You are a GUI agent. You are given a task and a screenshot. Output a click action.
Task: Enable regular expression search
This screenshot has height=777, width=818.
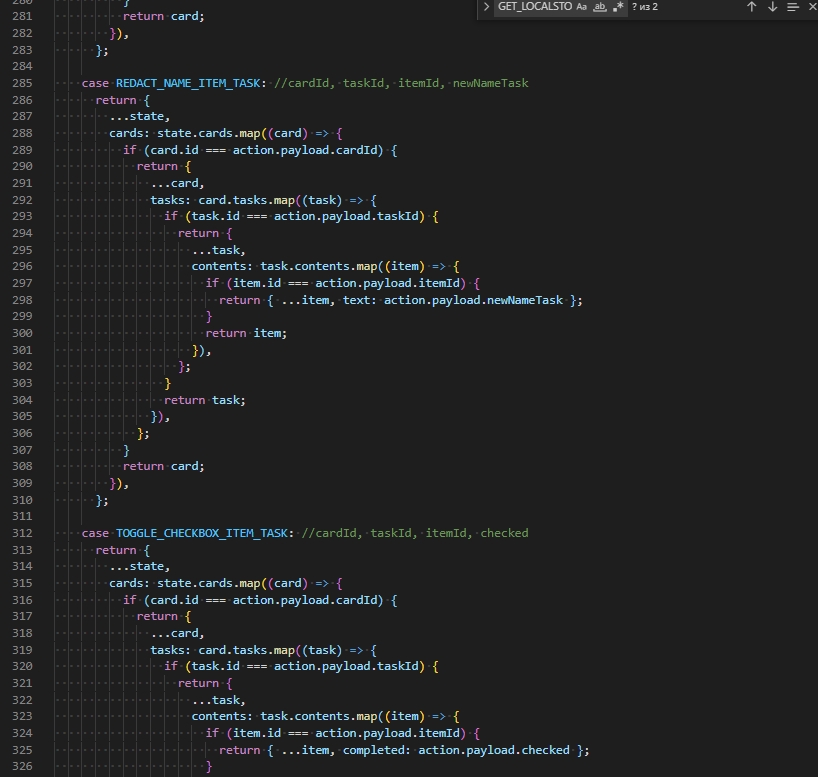tap(618, 7)
